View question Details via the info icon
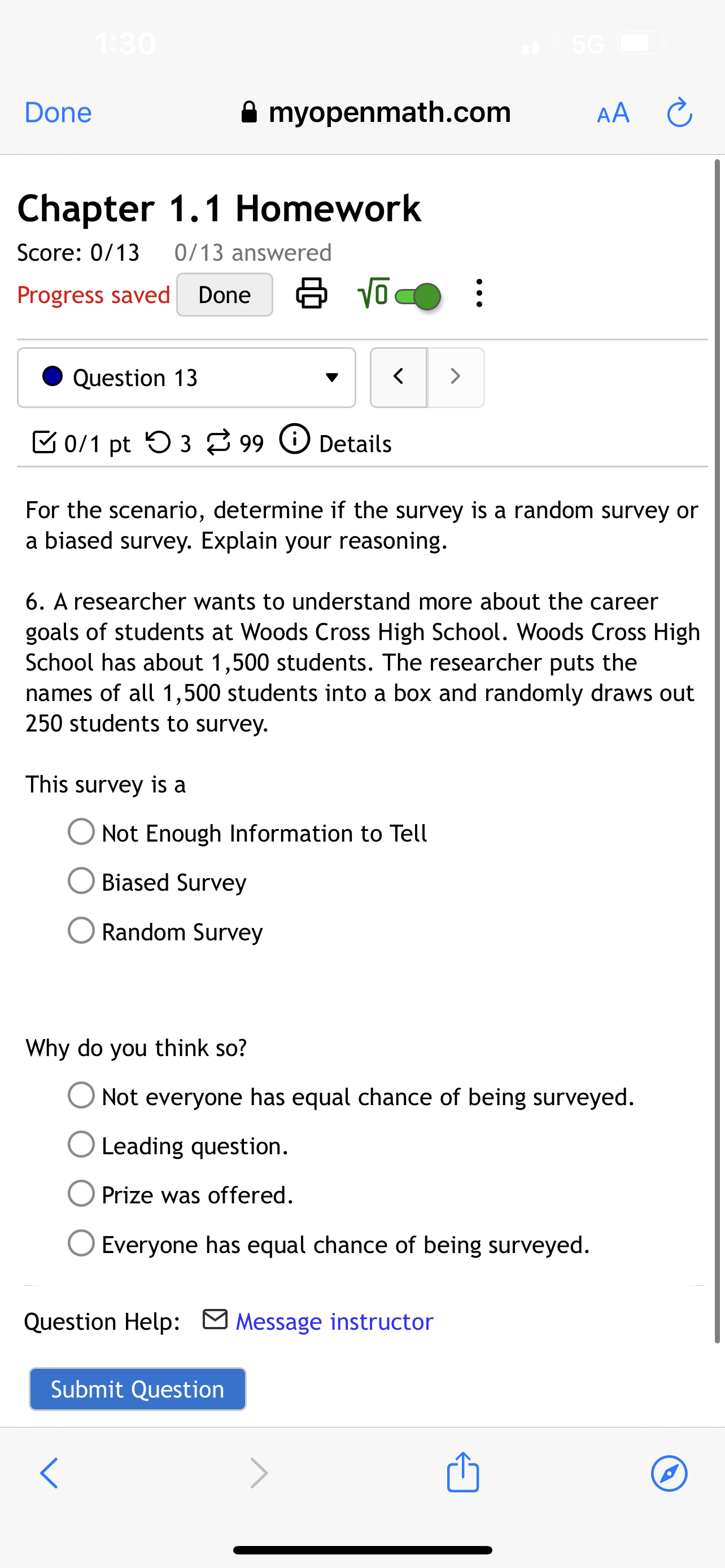The height and width of the screenshot is (1568, 725). click(295, 442)
